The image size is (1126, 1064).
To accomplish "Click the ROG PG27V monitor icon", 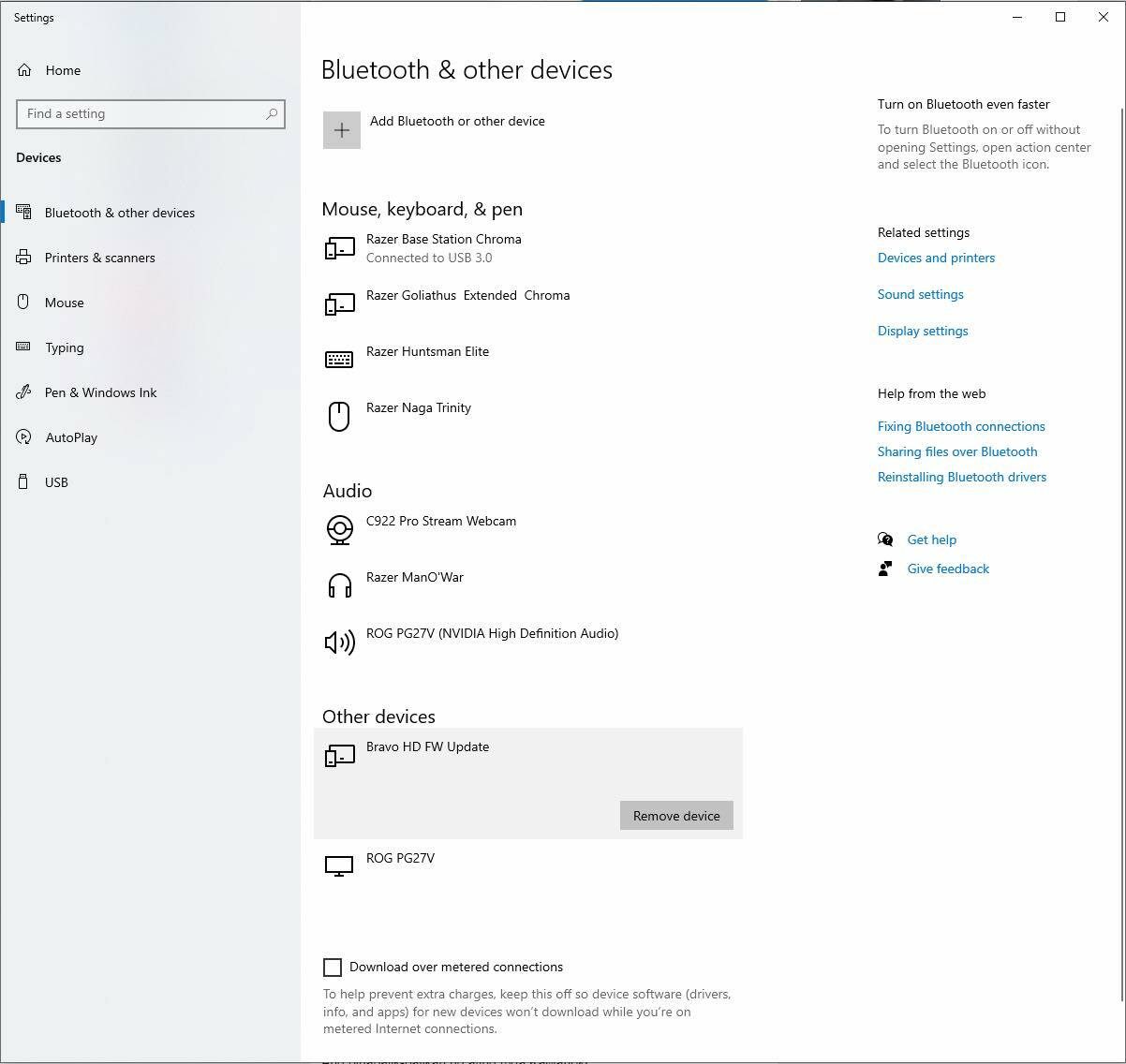I will tap(339, 866).
